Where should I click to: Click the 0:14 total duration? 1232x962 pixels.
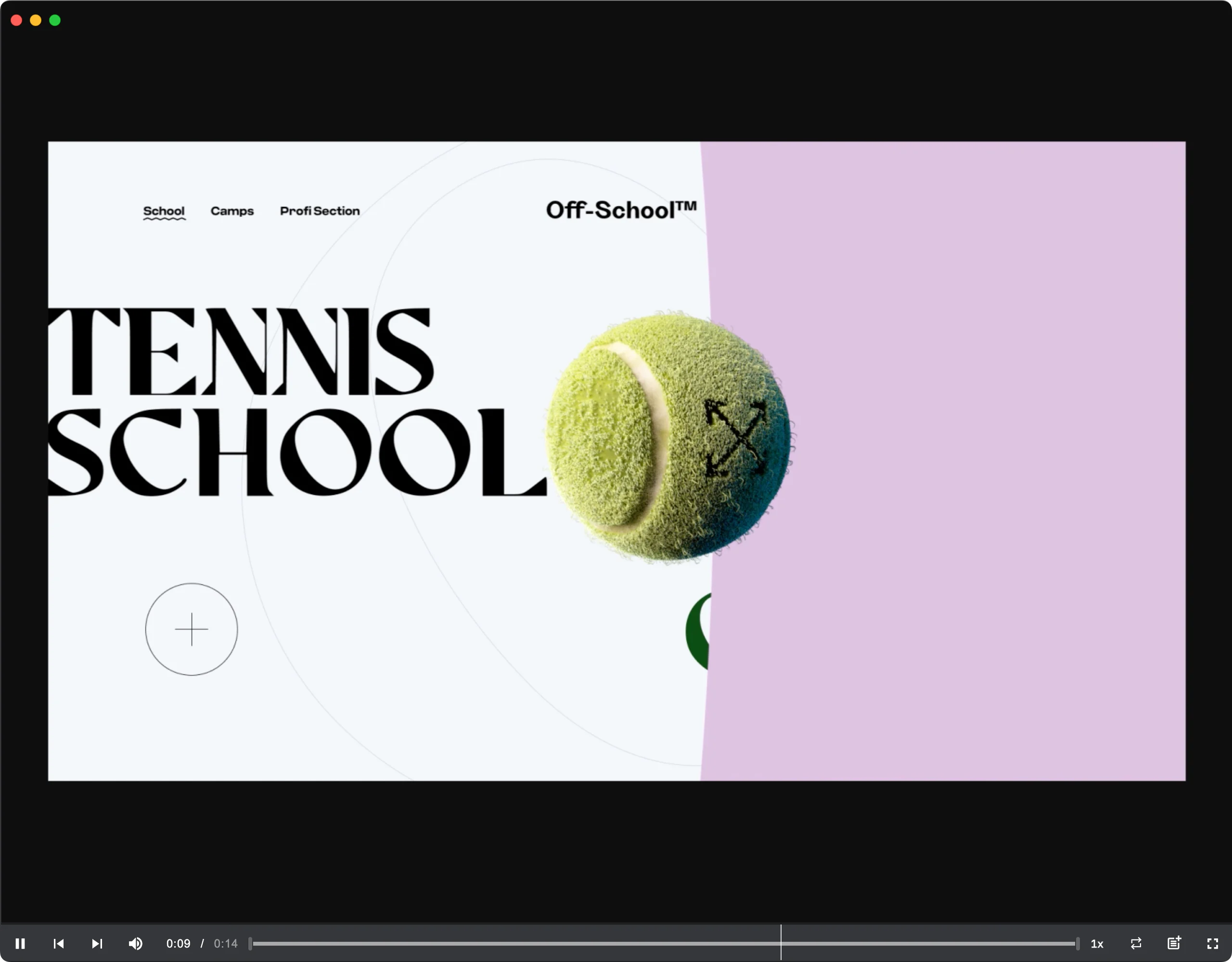pyautogui.click(x=226, y=943)
